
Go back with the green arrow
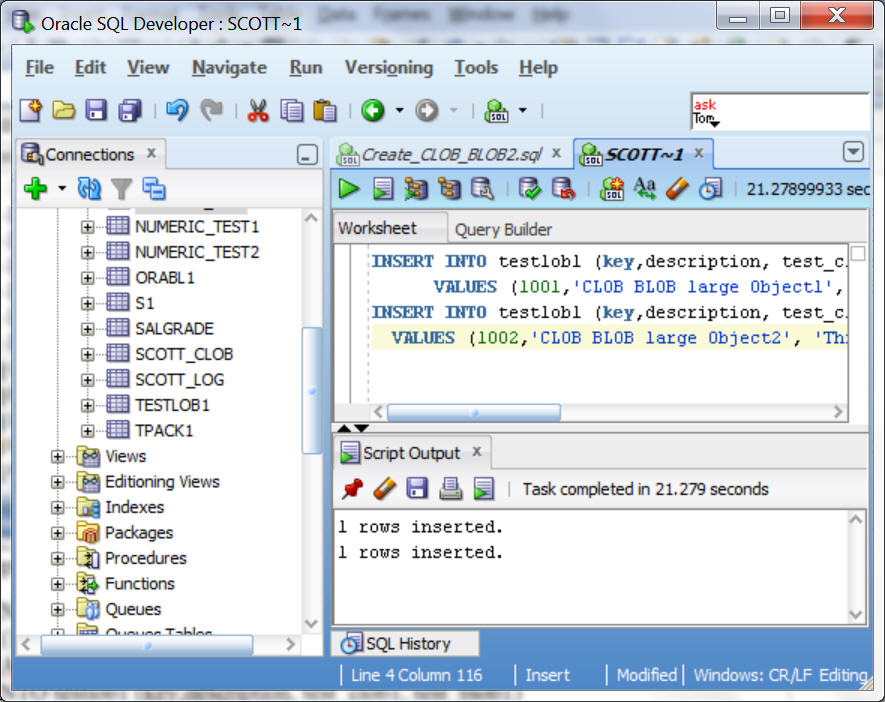373,110
